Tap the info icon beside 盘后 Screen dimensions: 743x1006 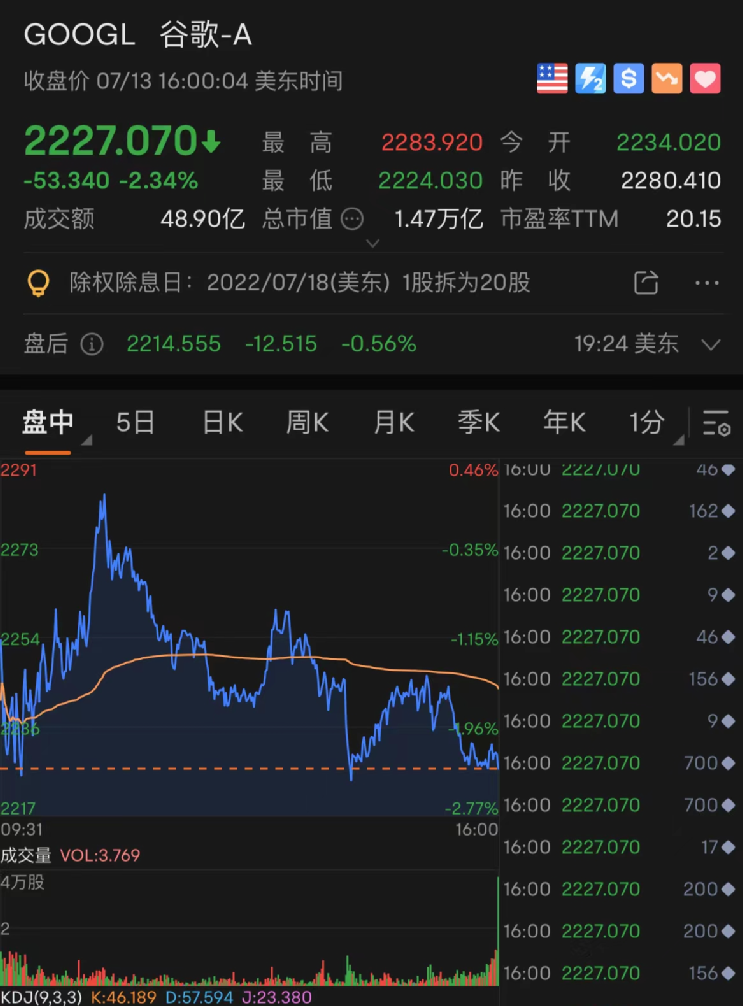point(92,345)
